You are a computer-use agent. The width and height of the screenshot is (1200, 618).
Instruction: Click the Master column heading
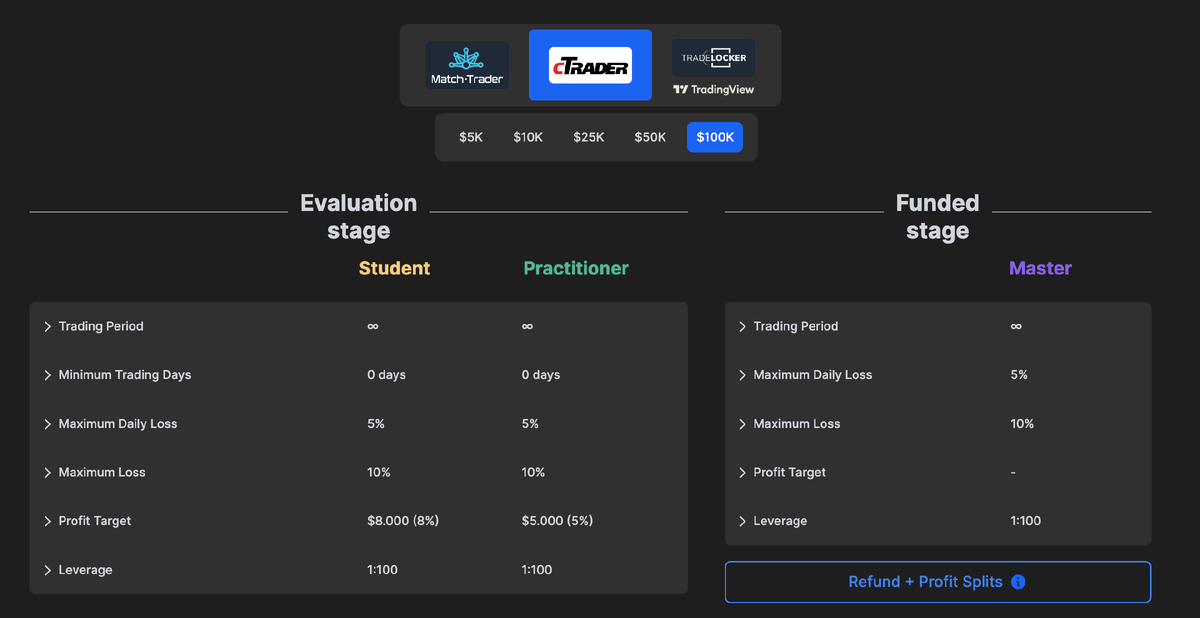click(x=1040, y=268)
